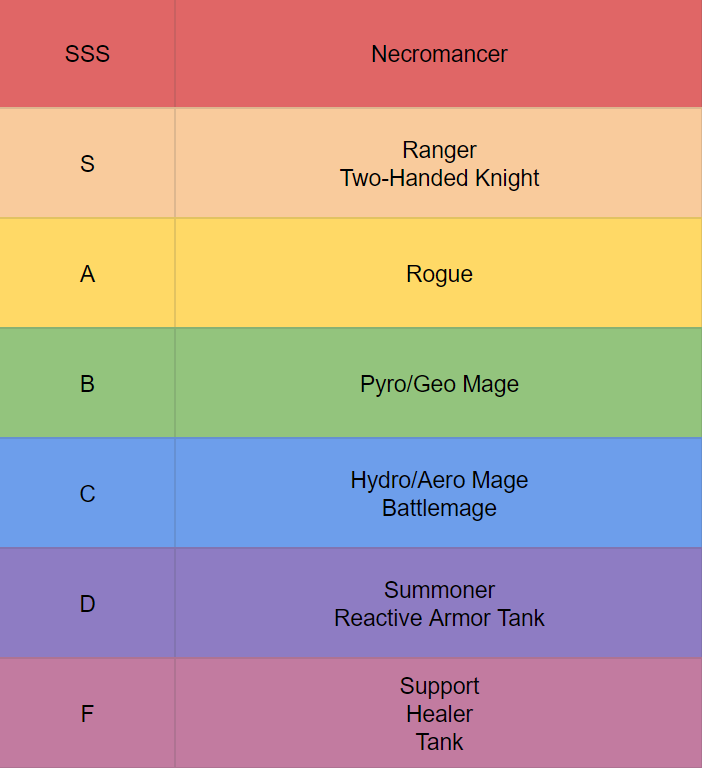Click the Reactive Armor Tank text

tap(439, 618)
